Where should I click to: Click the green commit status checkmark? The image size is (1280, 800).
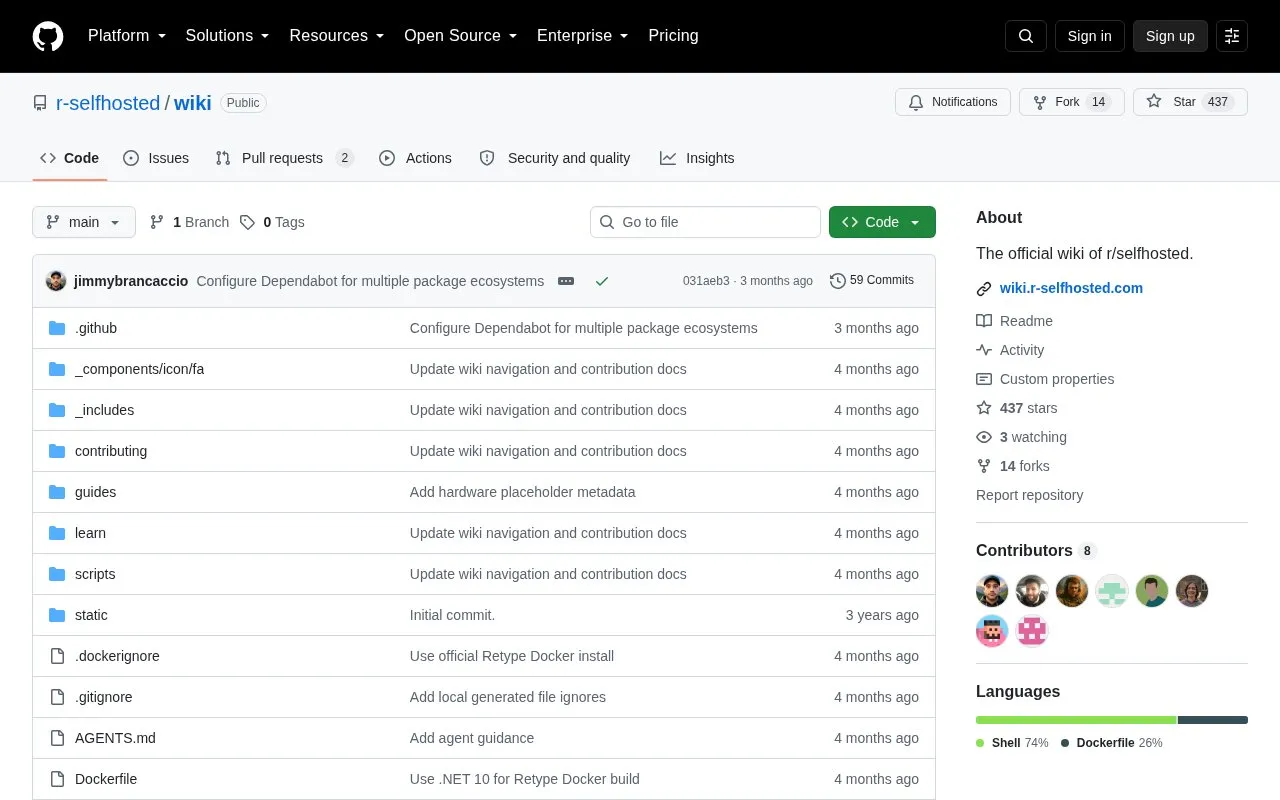(x=602, y=281)
